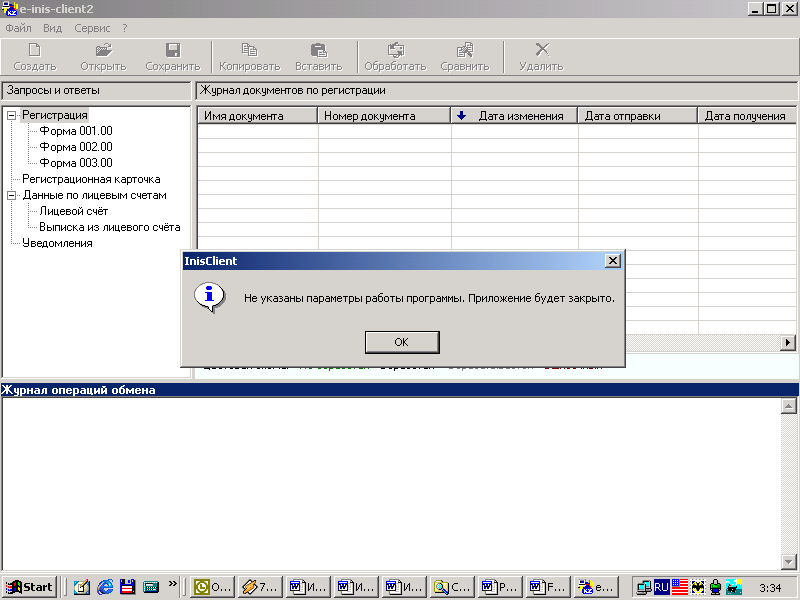
Task: Select Форма 003.00 in the tree
Action: 76,163
